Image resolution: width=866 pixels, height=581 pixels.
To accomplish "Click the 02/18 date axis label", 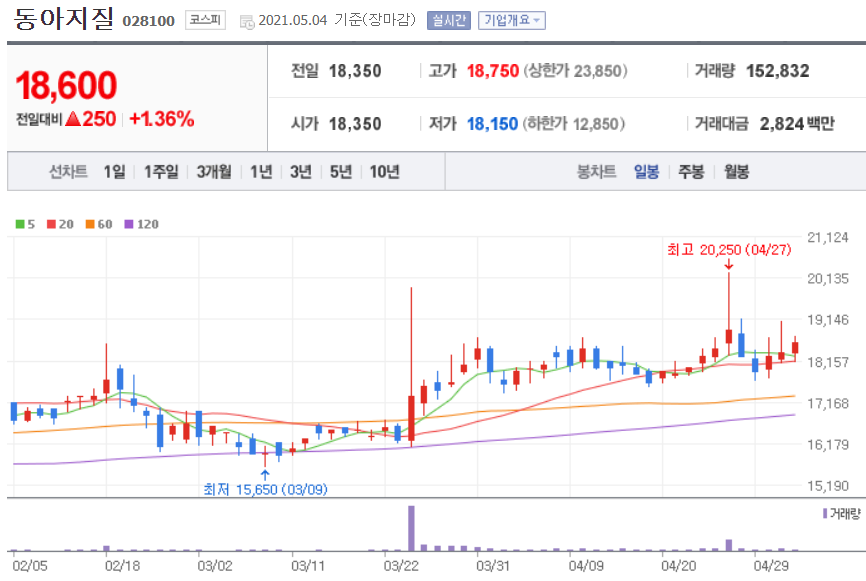I will tap(122, 566).
